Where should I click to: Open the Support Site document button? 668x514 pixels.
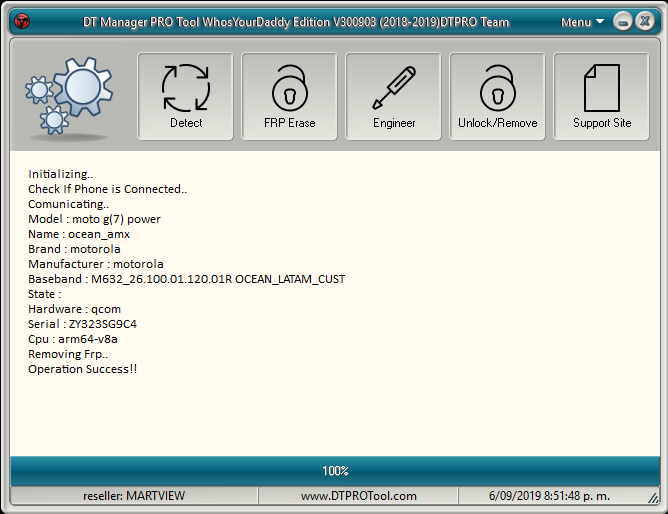[x=601, y=96]
